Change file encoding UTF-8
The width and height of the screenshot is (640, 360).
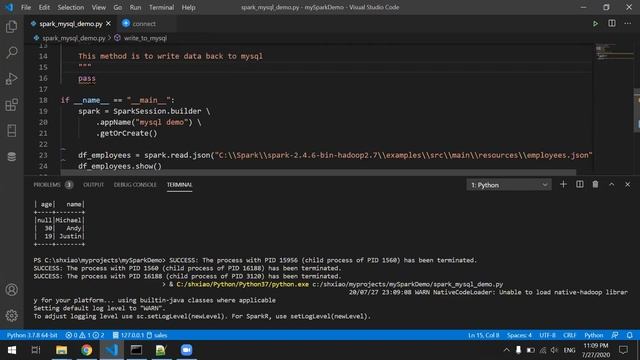(547, 335)
